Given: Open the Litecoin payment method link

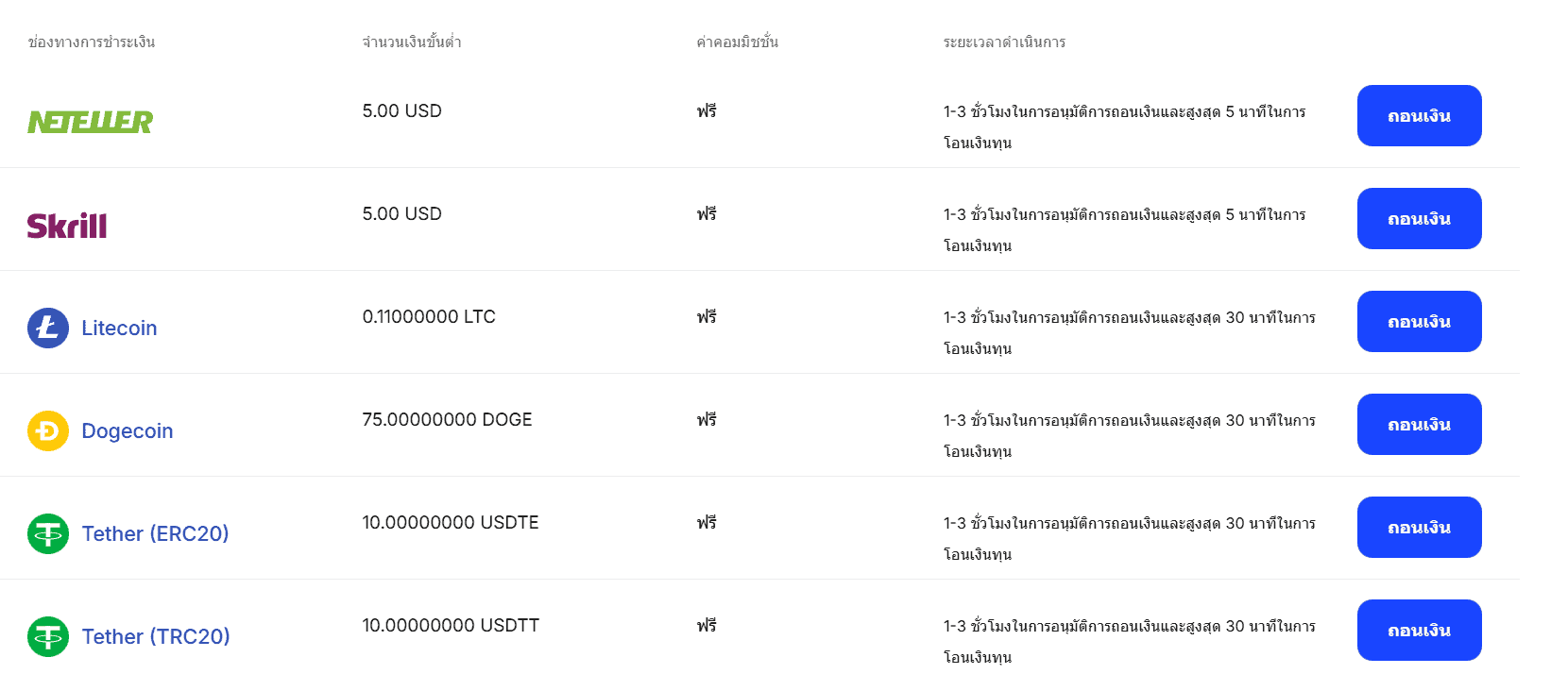Looking at the screenshot, I should (119, 328).
